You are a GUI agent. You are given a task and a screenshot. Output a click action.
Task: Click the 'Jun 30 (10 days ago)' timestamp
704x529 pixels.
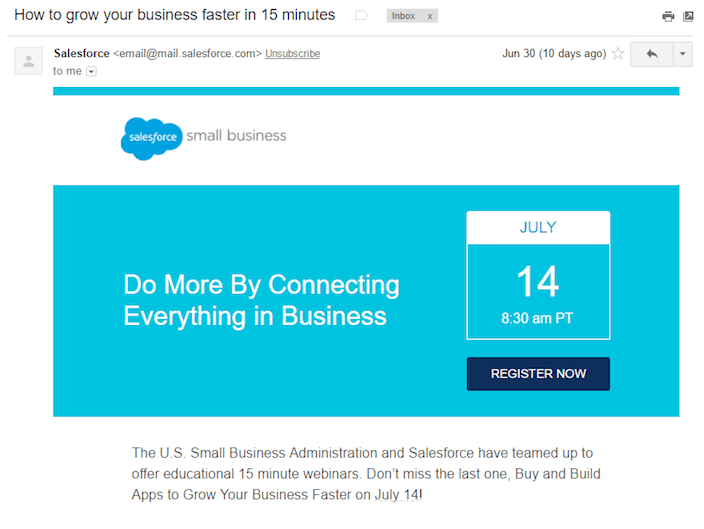(554, 53)
